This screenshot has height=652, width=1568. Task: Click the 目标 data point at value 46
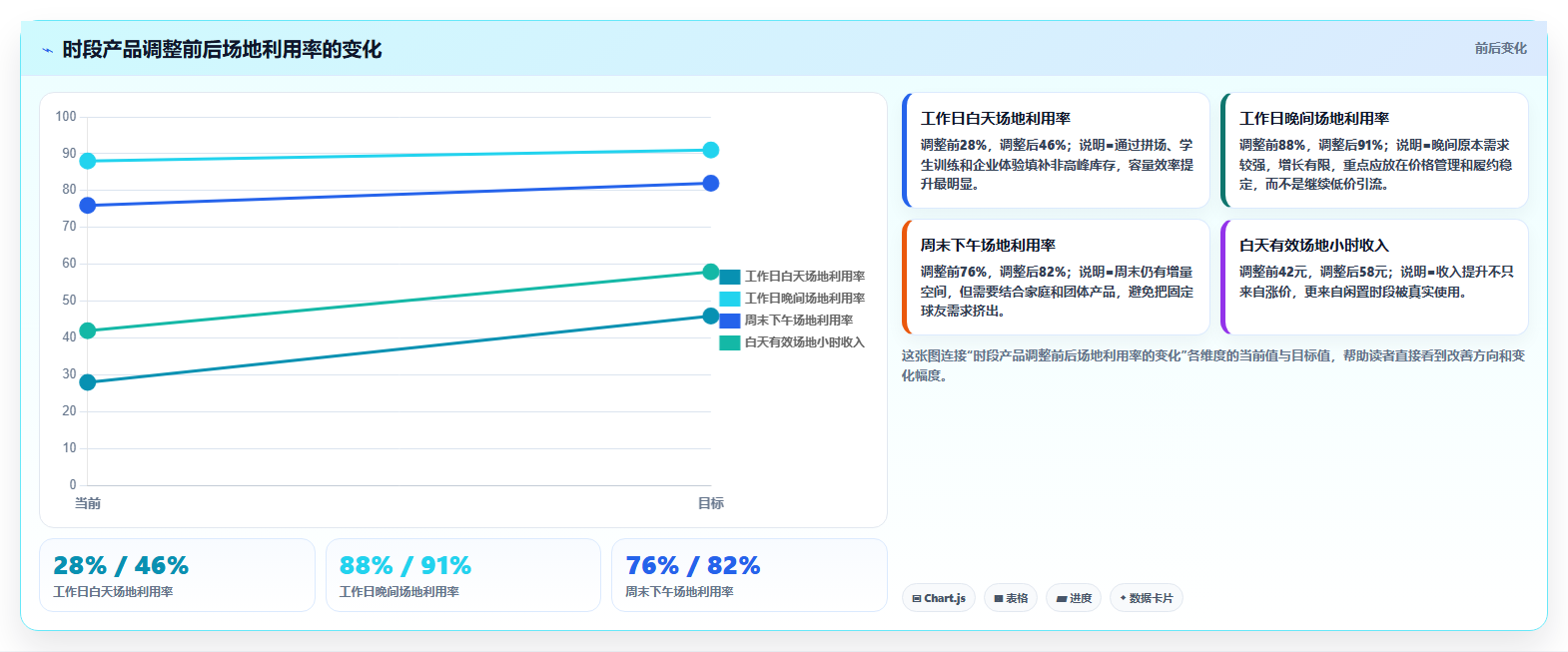click(x=711, y=316)
